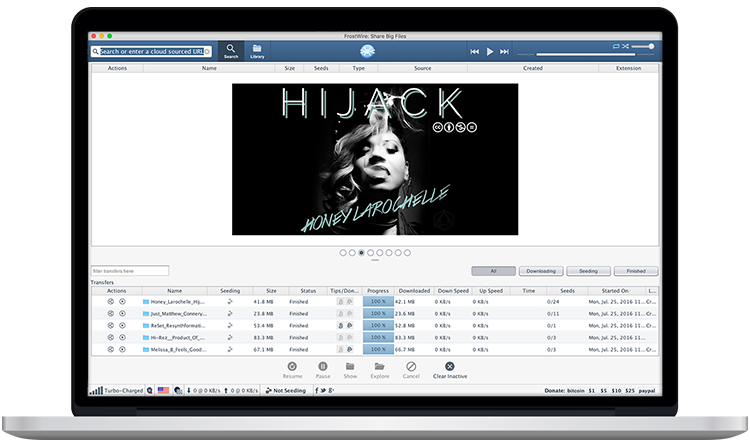Viewport: 750px width, 445px height.
Task: Select the fifth slideshow dot
Action: tap(379, 253)
